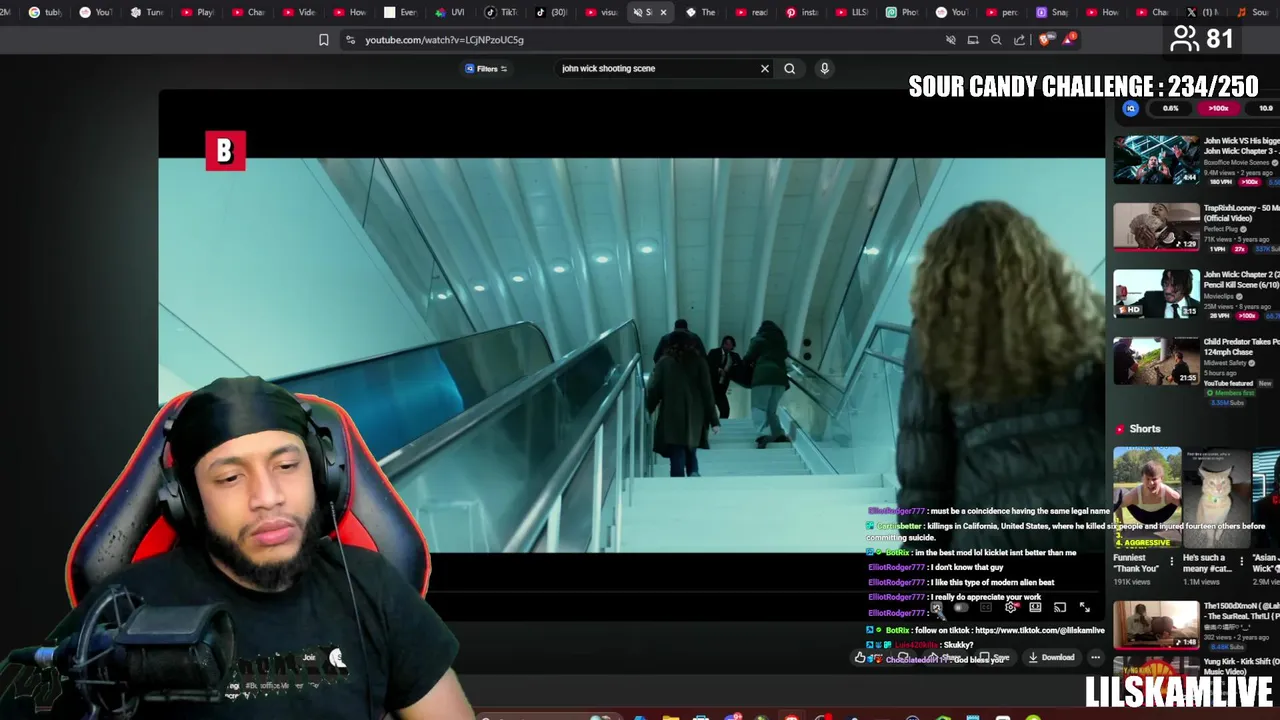Click the blue IQ circle icon in the sidebar
Image resolution: width=1280 pixels, height=720 pixels.
[x=1131, y=108]
